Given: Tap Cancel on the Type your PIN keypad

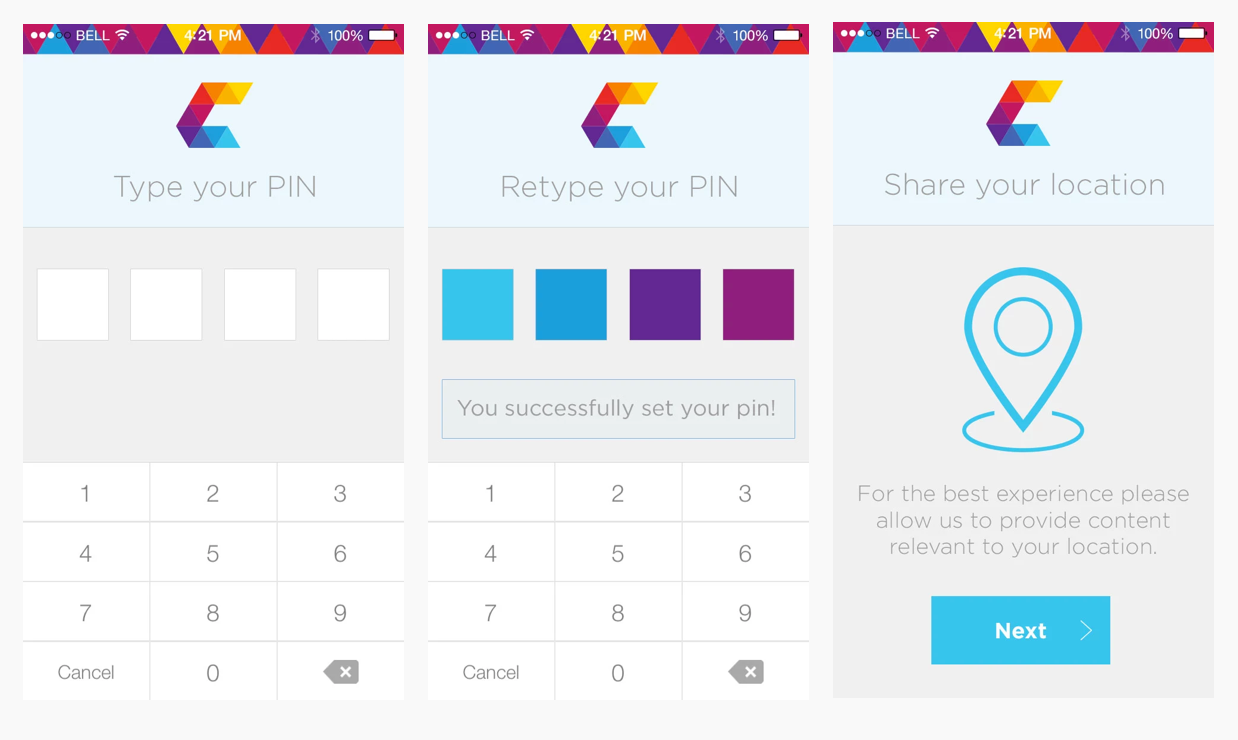Looking at the screenshot, I should tap(86, 672).
